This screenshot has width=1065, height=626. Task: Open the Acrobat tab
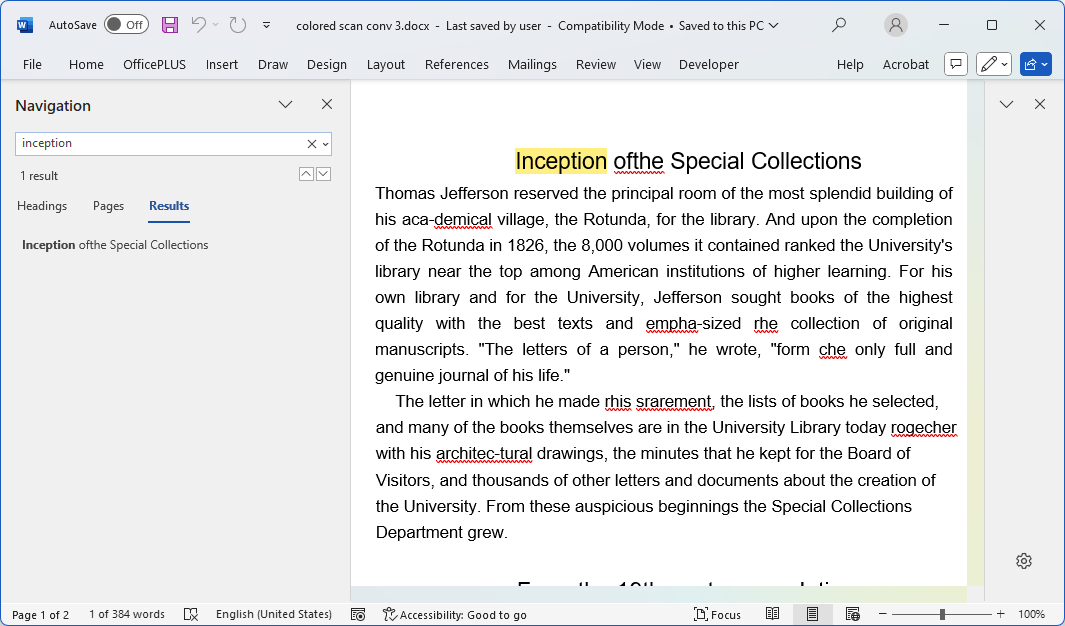tap(905, 65)
